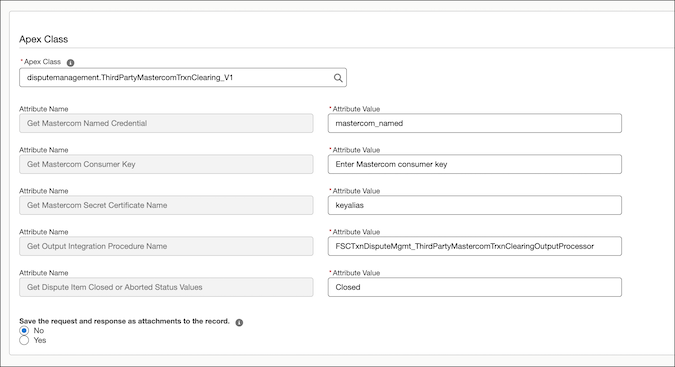Click Attribute Value label above consumer key field
This screenshot has width=675, height=367.
coord(355,150)
